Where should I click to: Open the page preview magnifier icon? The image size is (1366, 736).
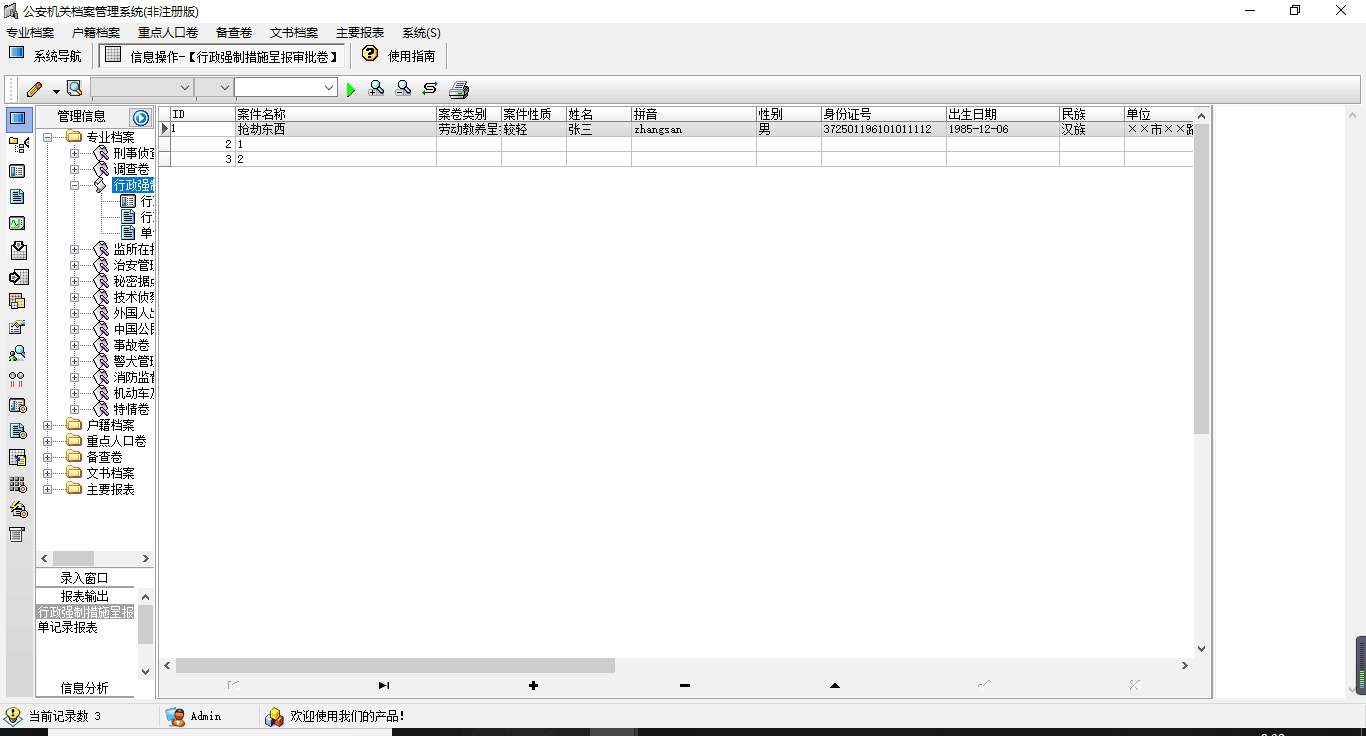(x=75, y=88)
